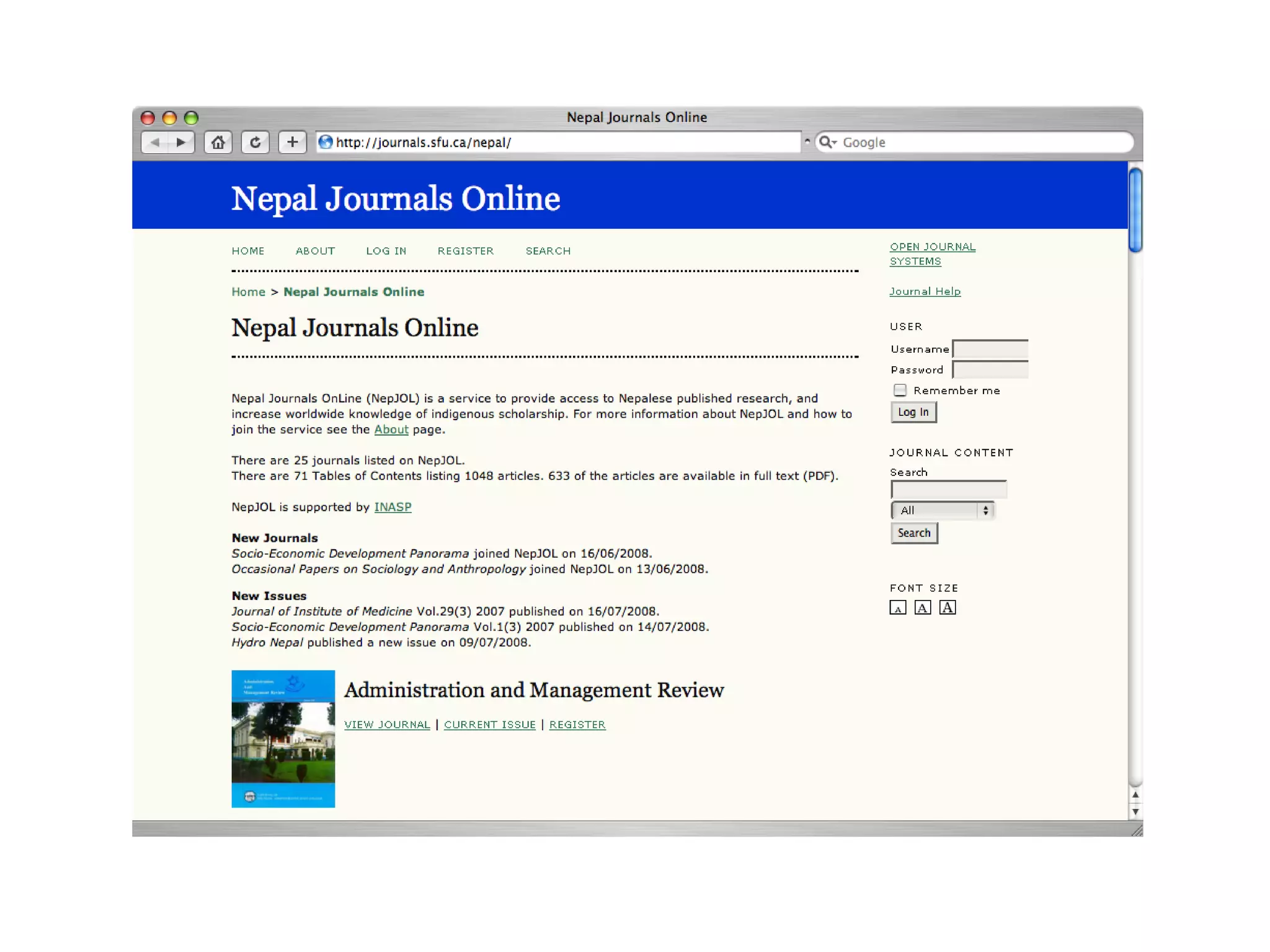Click the page vertical scrollbar thumb
This screenshot has width=1270, height=952.
click(x=1135, y=211)
